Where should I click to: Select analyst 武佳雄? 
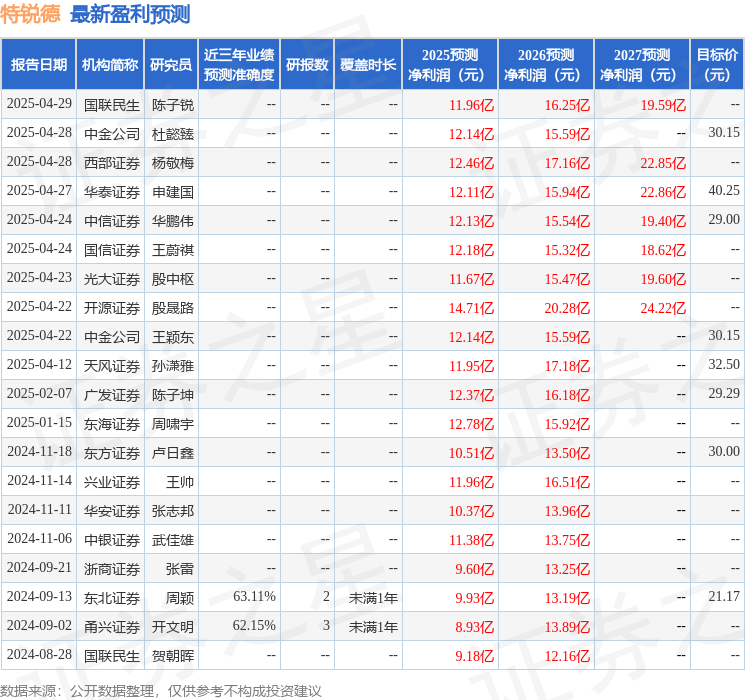173,540
